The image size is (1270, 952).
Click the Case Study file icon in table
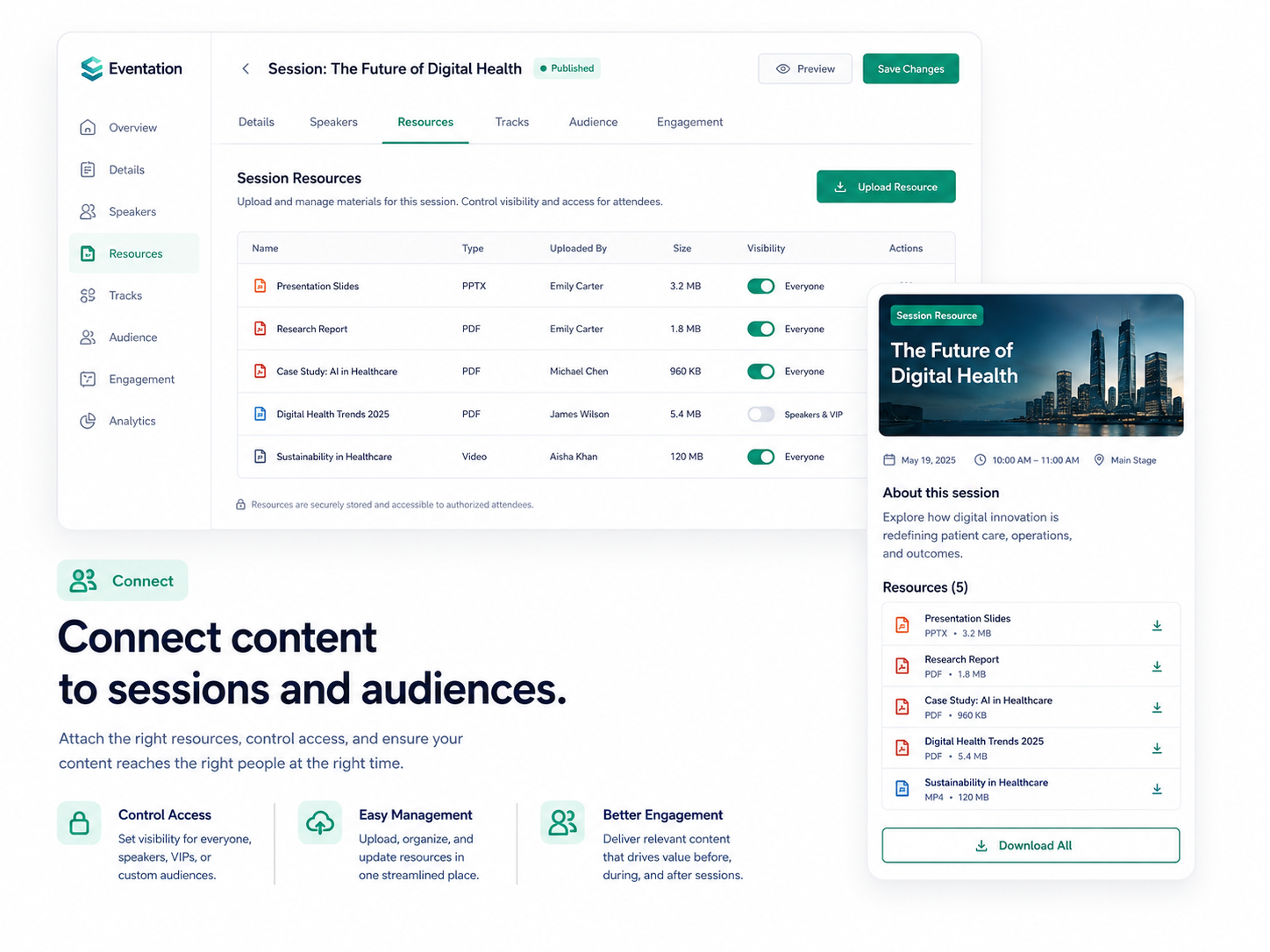coord(260,371)
